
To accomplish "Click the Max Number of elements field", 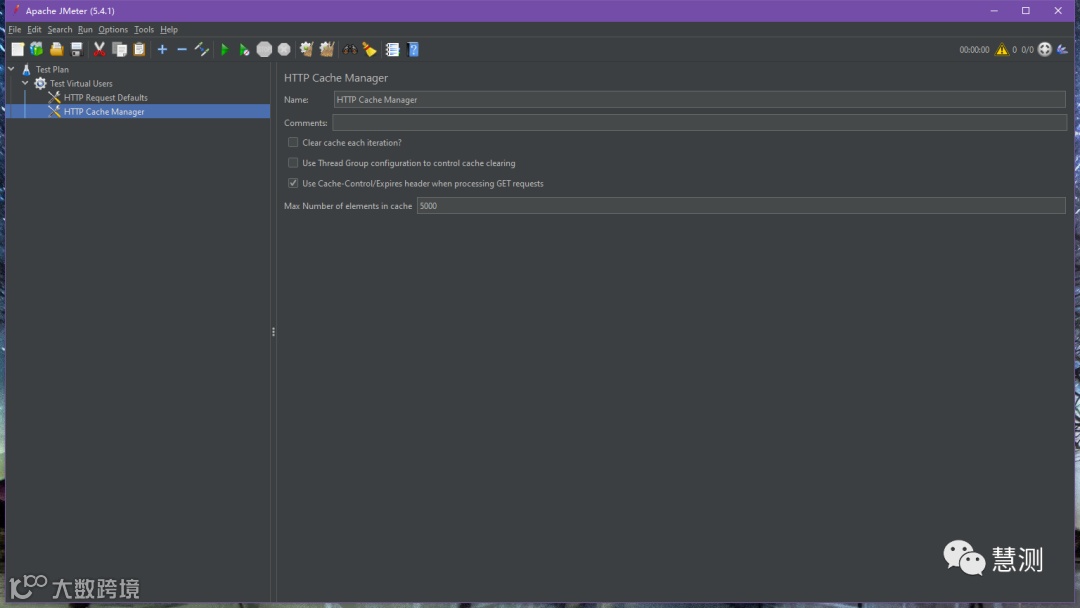I will (741, 206).
